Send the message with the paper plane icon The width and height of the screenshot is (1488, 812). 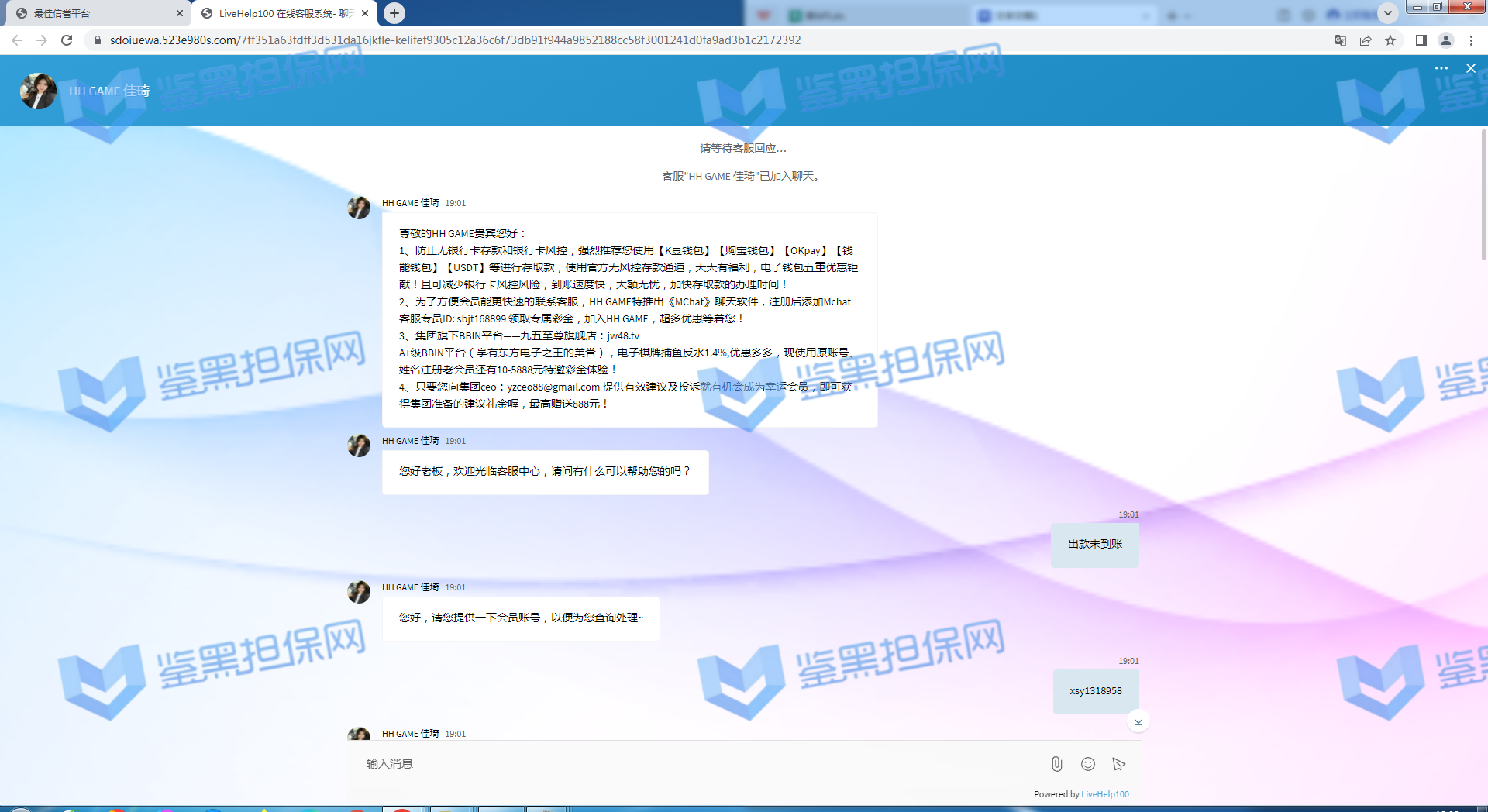[1118, 764]
